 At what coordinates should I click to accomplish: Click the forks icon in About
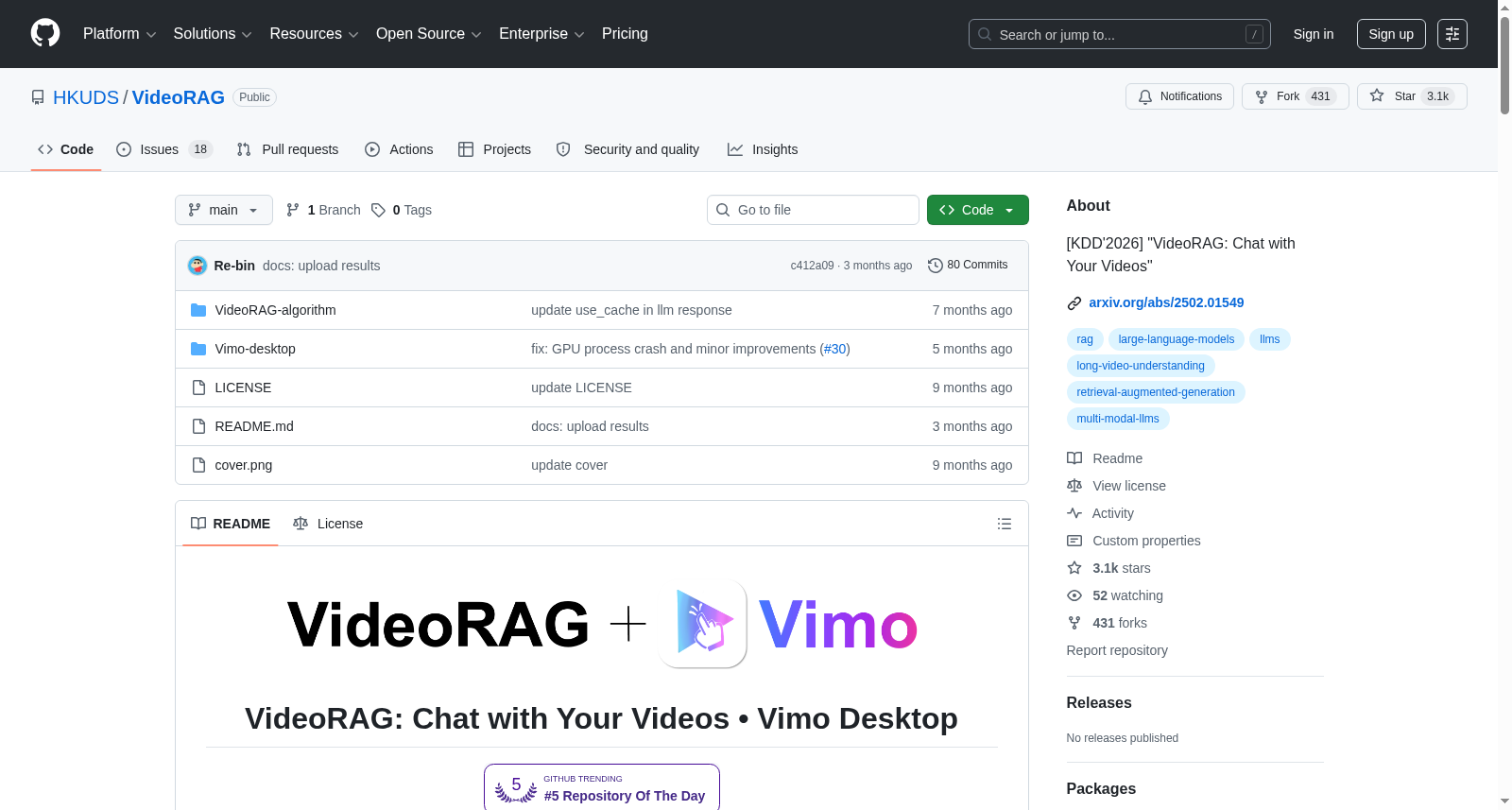coord(1074,623)
